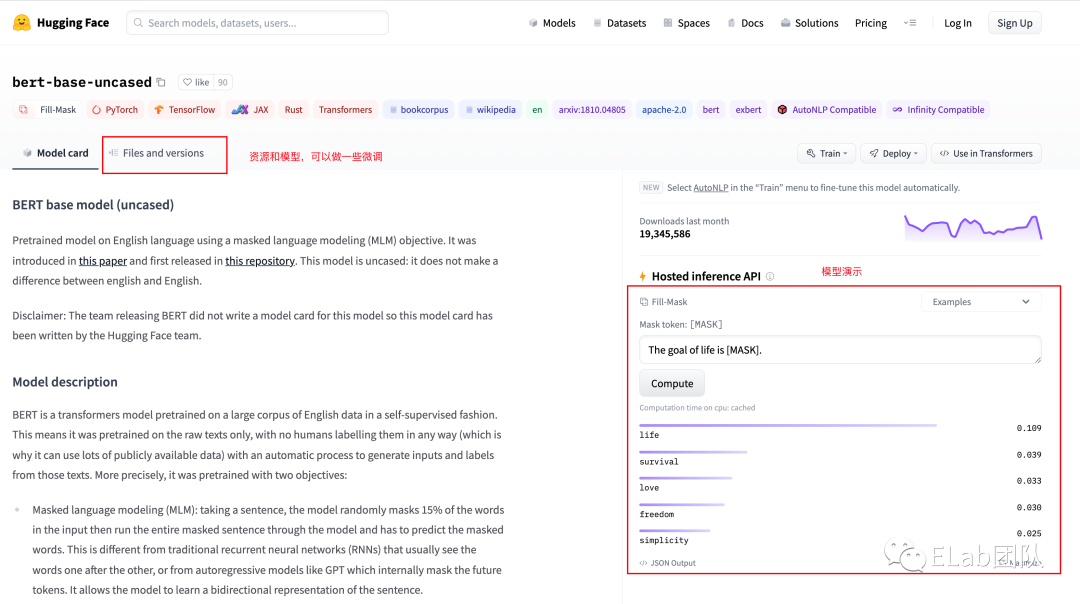Click the downloads last month chart
This screenshot has height=604, width=1080.
973,227
